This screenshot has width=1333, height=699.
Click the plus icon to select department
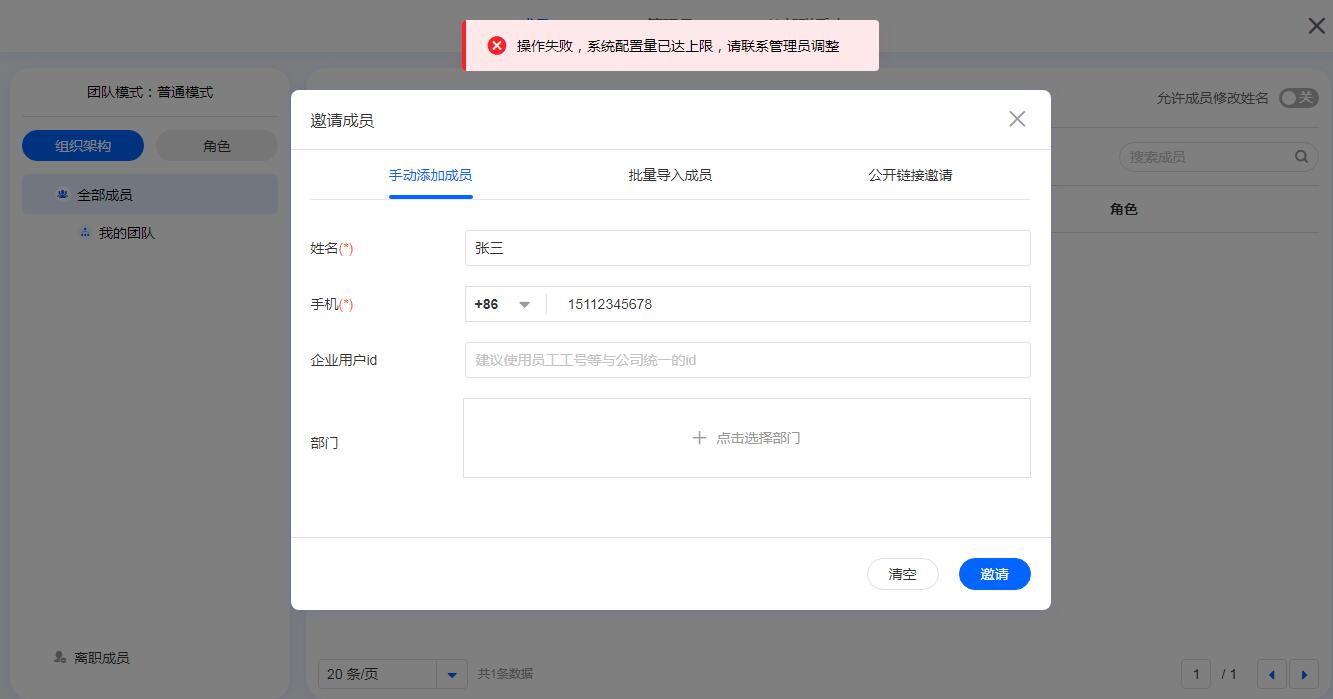700,437
